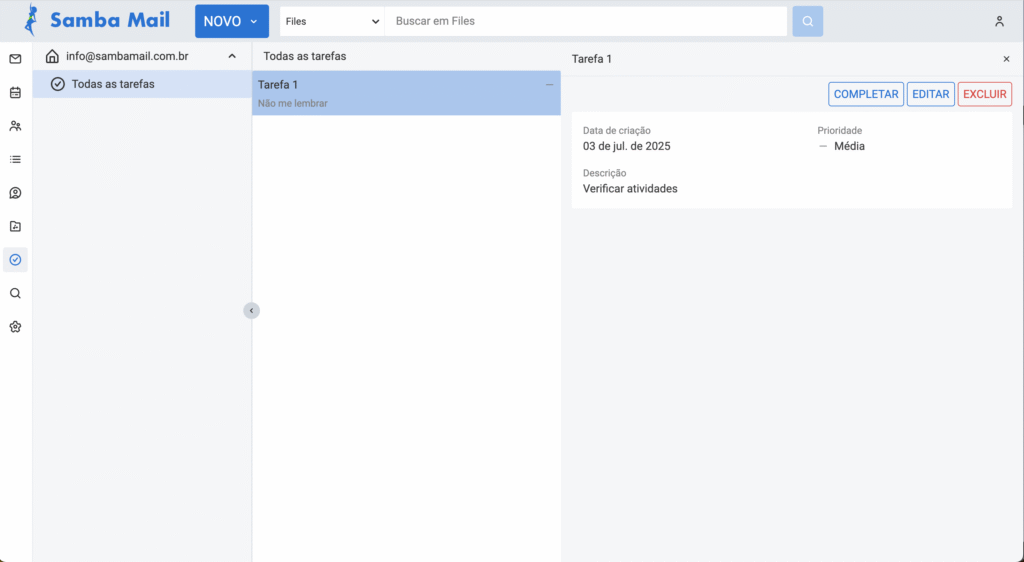
Task: Open the Search icon in sidebar
Action: click(15, 293)
